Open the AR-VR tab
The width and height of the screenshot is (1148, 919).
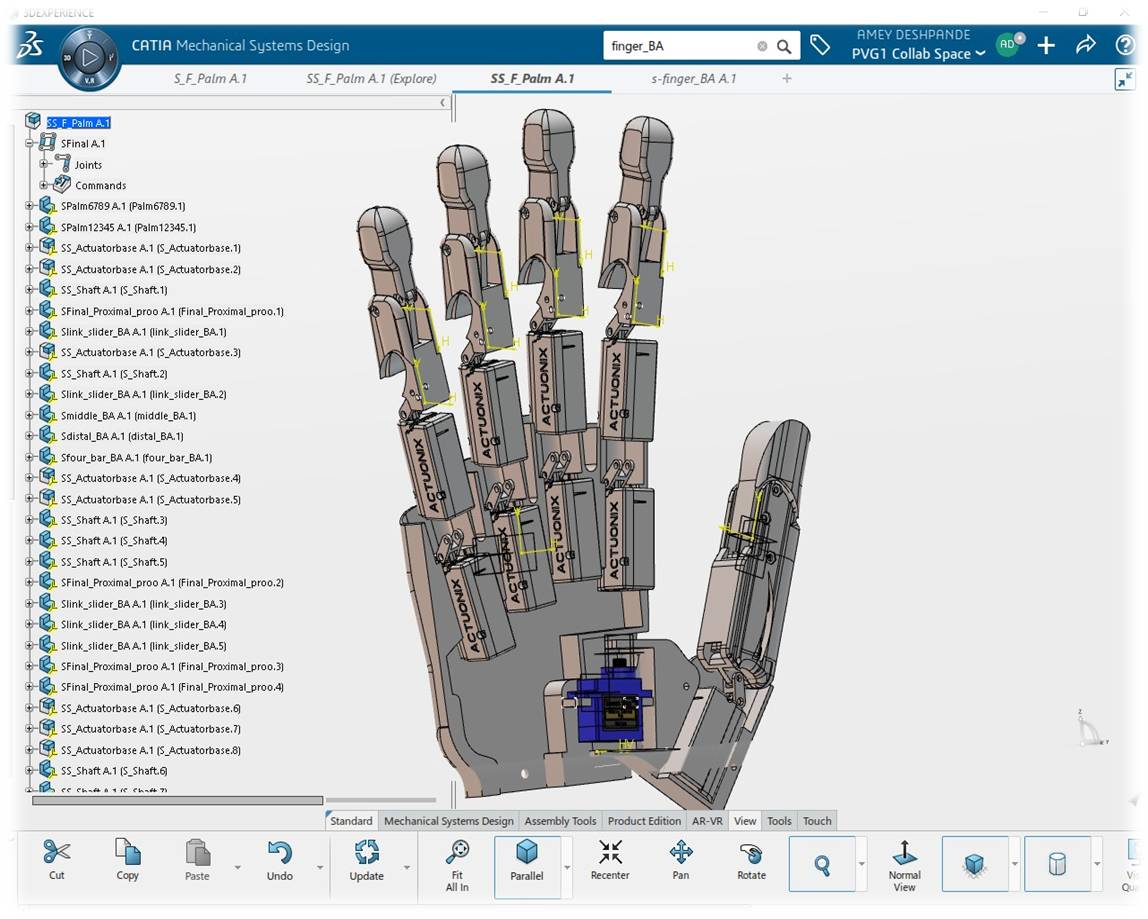pyautogui.click(x=707, y=821)
